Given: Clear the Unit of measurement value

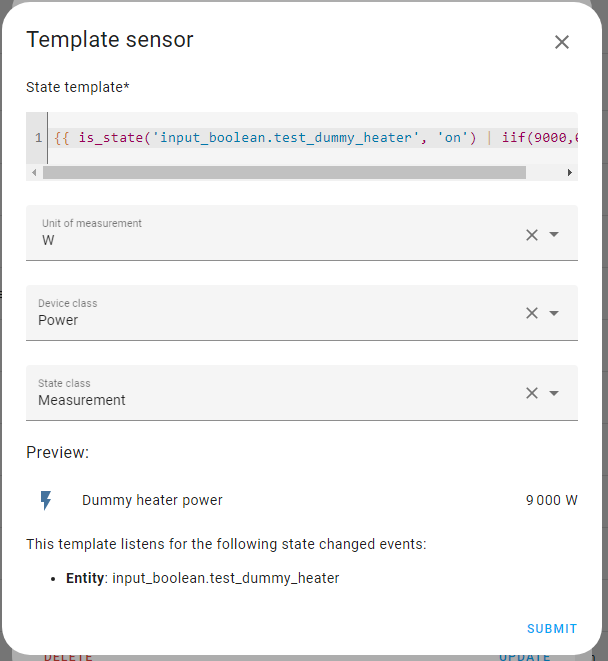Looking at the screenshot, I should click(x=532, y=234).
